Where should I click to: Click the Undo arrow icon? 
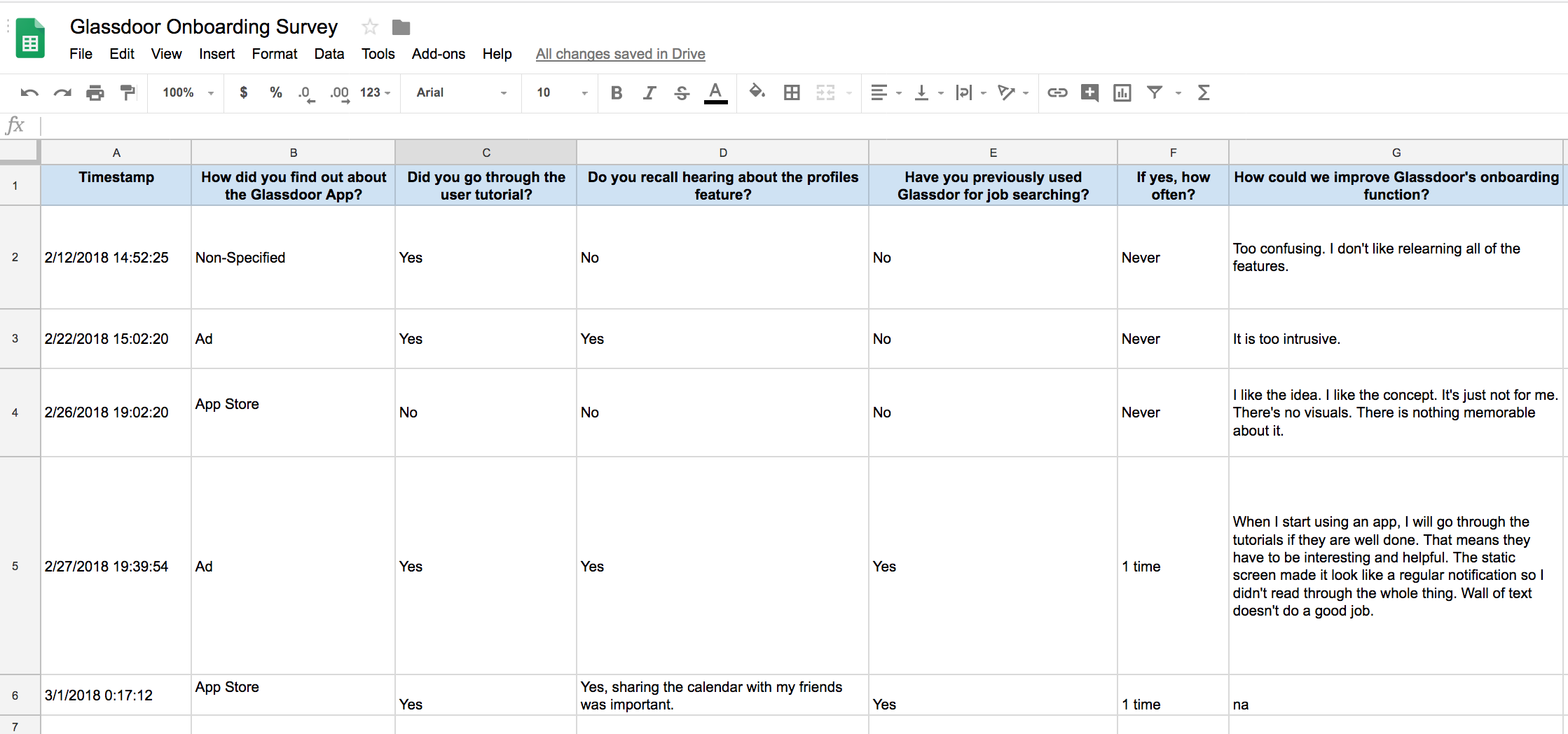point(29,92)
